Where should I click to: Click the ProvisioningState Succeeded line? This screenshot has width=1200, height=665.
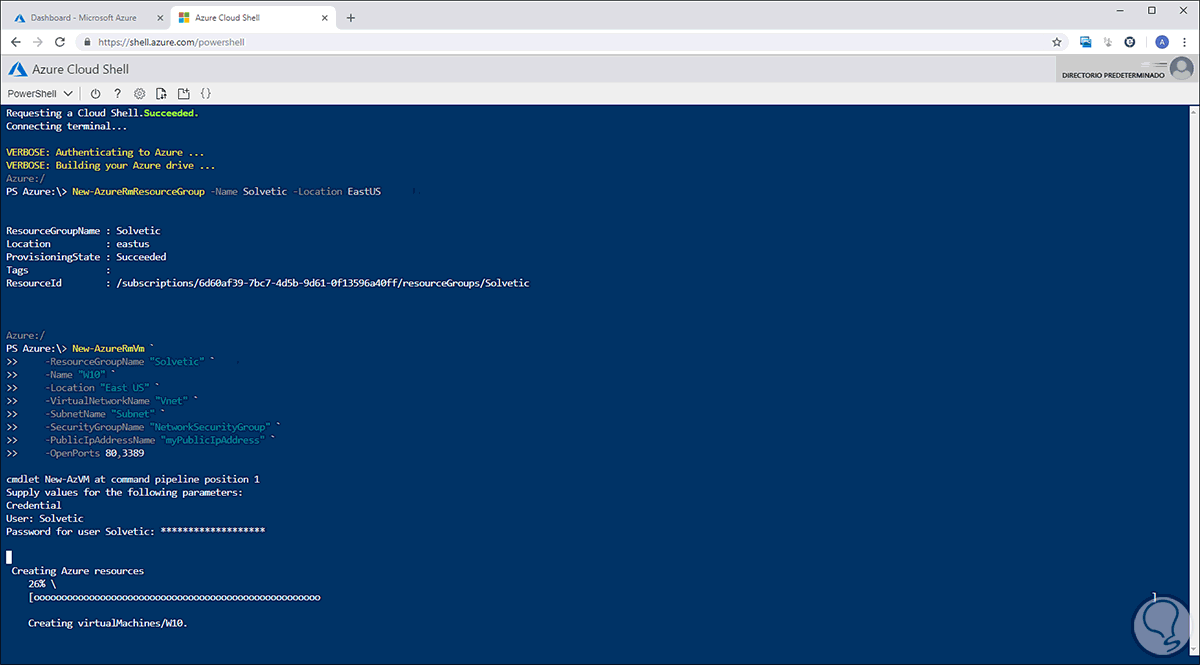coord(86,257)
